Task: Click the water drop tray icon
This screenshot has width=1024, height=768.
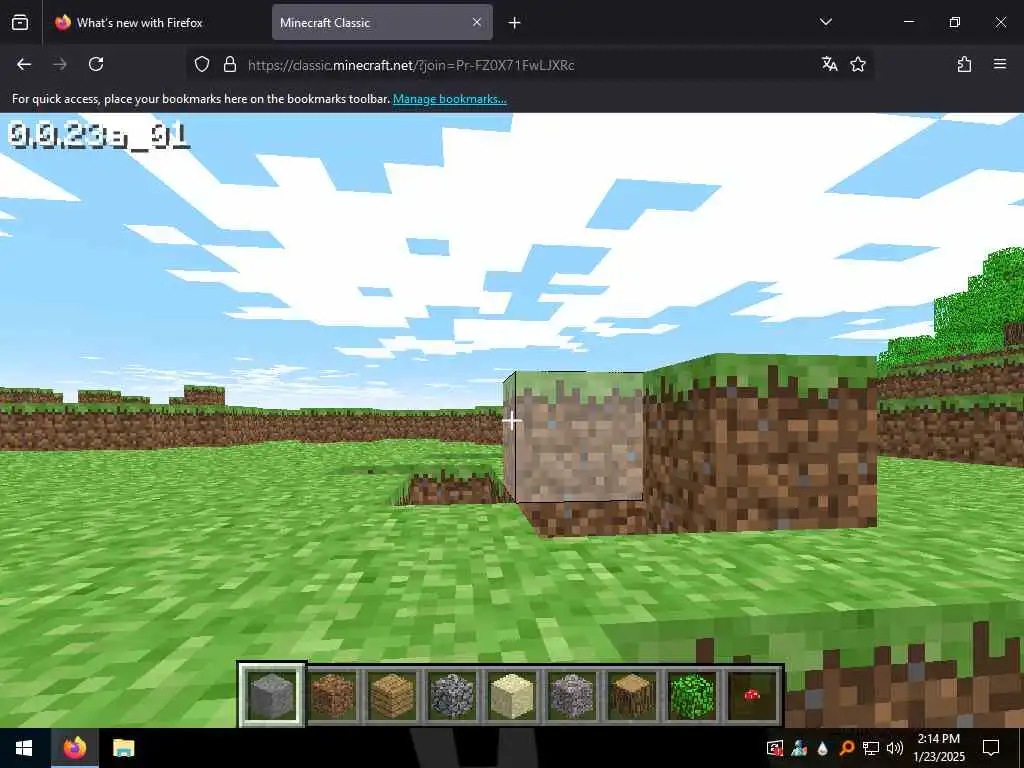Action: click(823, 748)
